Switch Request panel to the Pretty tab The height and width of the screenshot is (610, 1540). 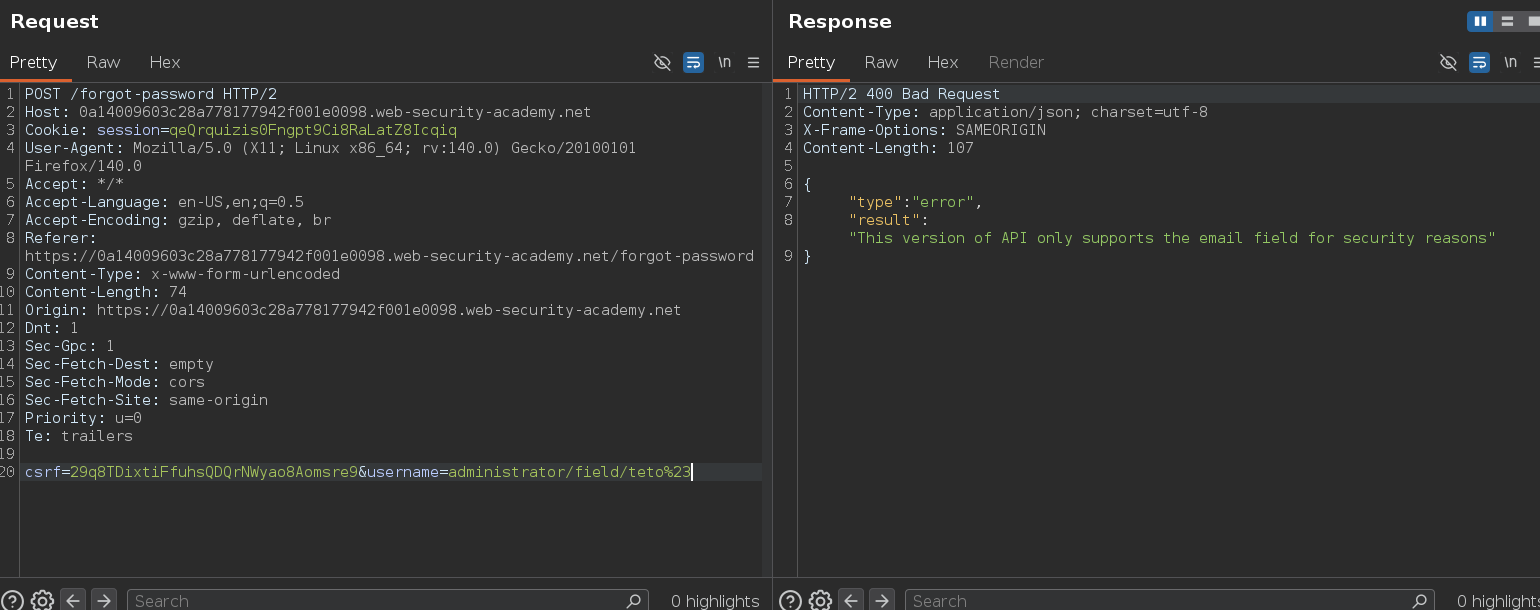tap(34, 62)
